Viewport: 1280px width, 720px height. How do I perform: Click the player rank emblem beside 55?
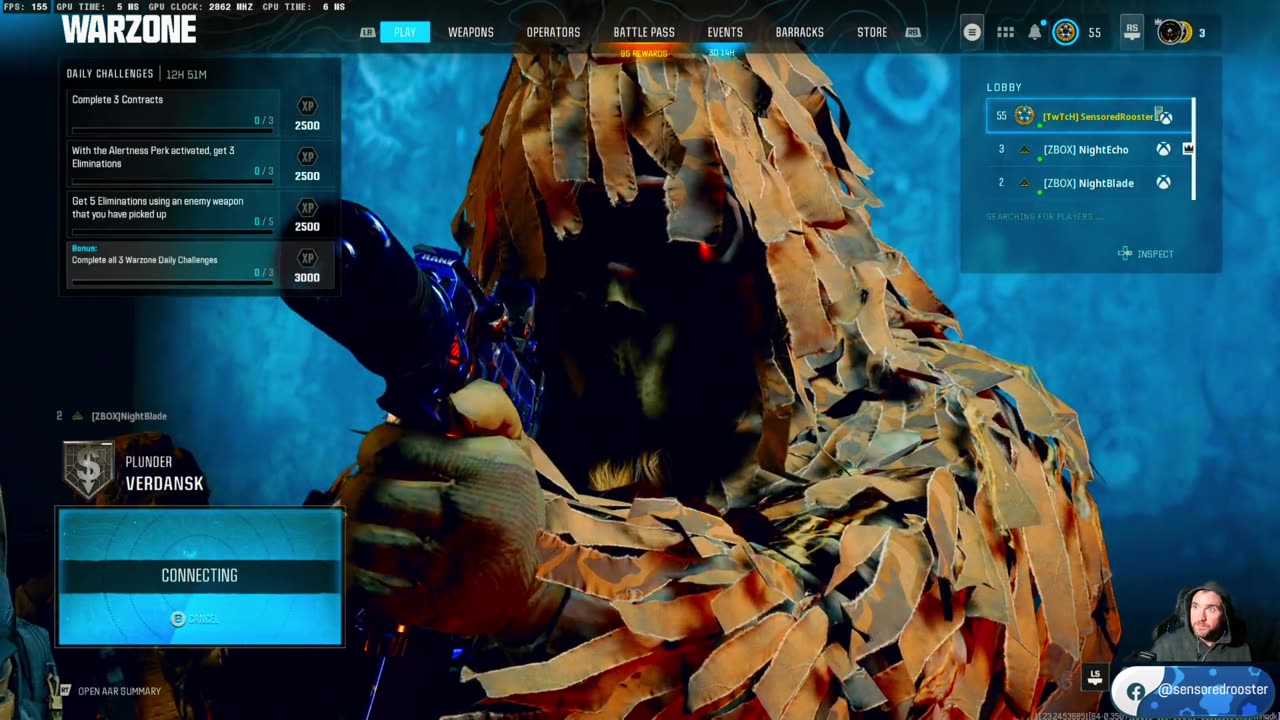[1066, 32]
